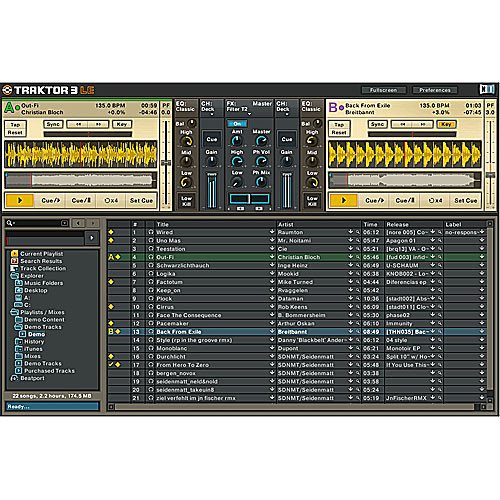The height and width of the screenshot is (500, 500).
Task: Toggle the FX On switch
Action: pos(237,124)
